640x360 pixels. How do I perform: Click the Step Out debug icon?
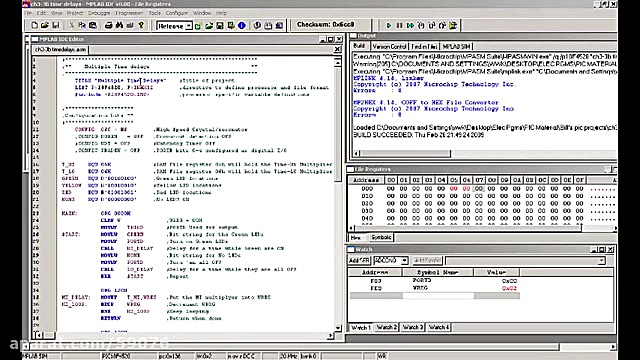[x=442, y=25]
